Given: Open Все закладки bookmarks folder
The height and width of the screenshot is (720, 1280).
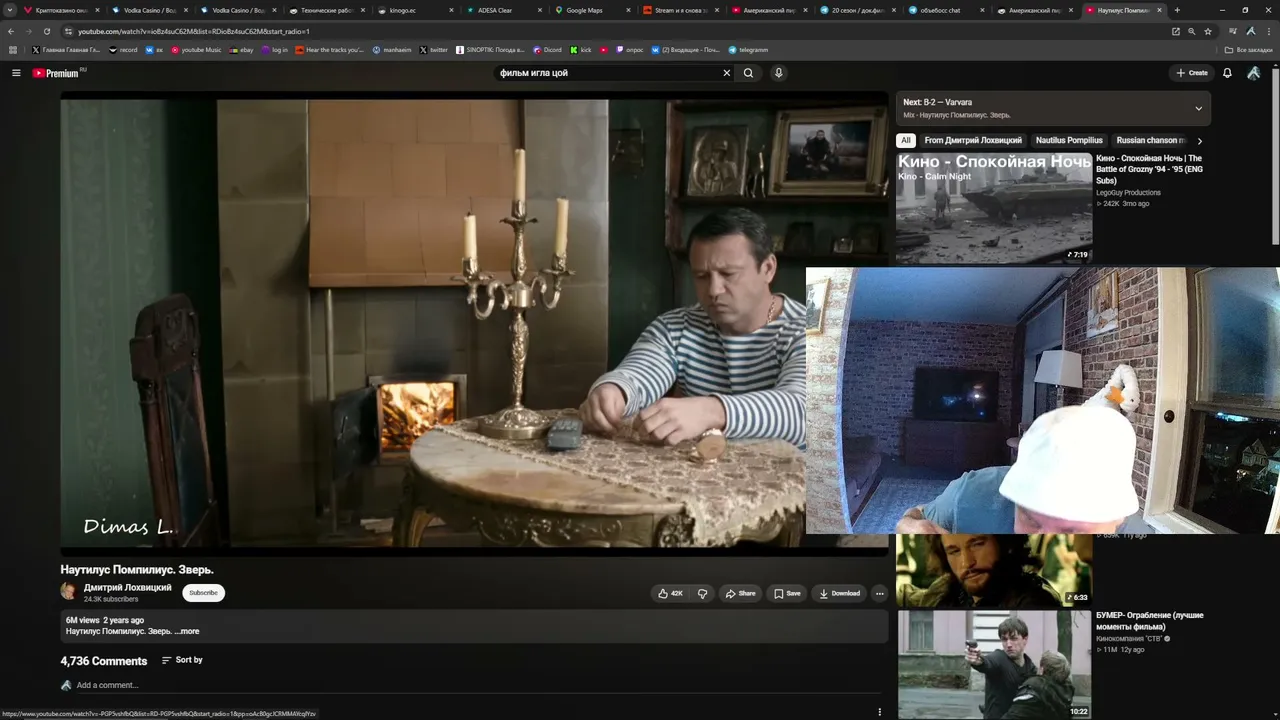Looking at the screenshot, I should pyautogui.click(x=1249, y=50).
